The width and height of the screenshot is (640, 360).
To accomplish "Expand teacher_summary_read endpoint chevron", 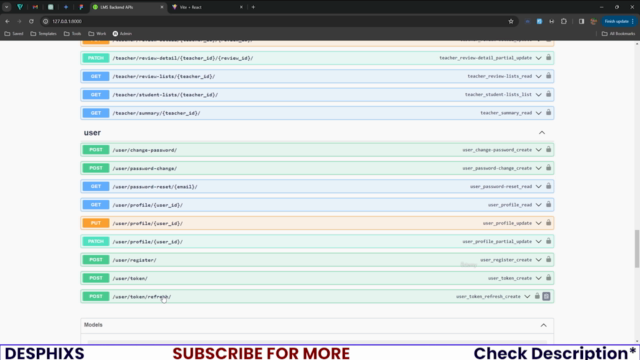I will (x=538, y=113).
